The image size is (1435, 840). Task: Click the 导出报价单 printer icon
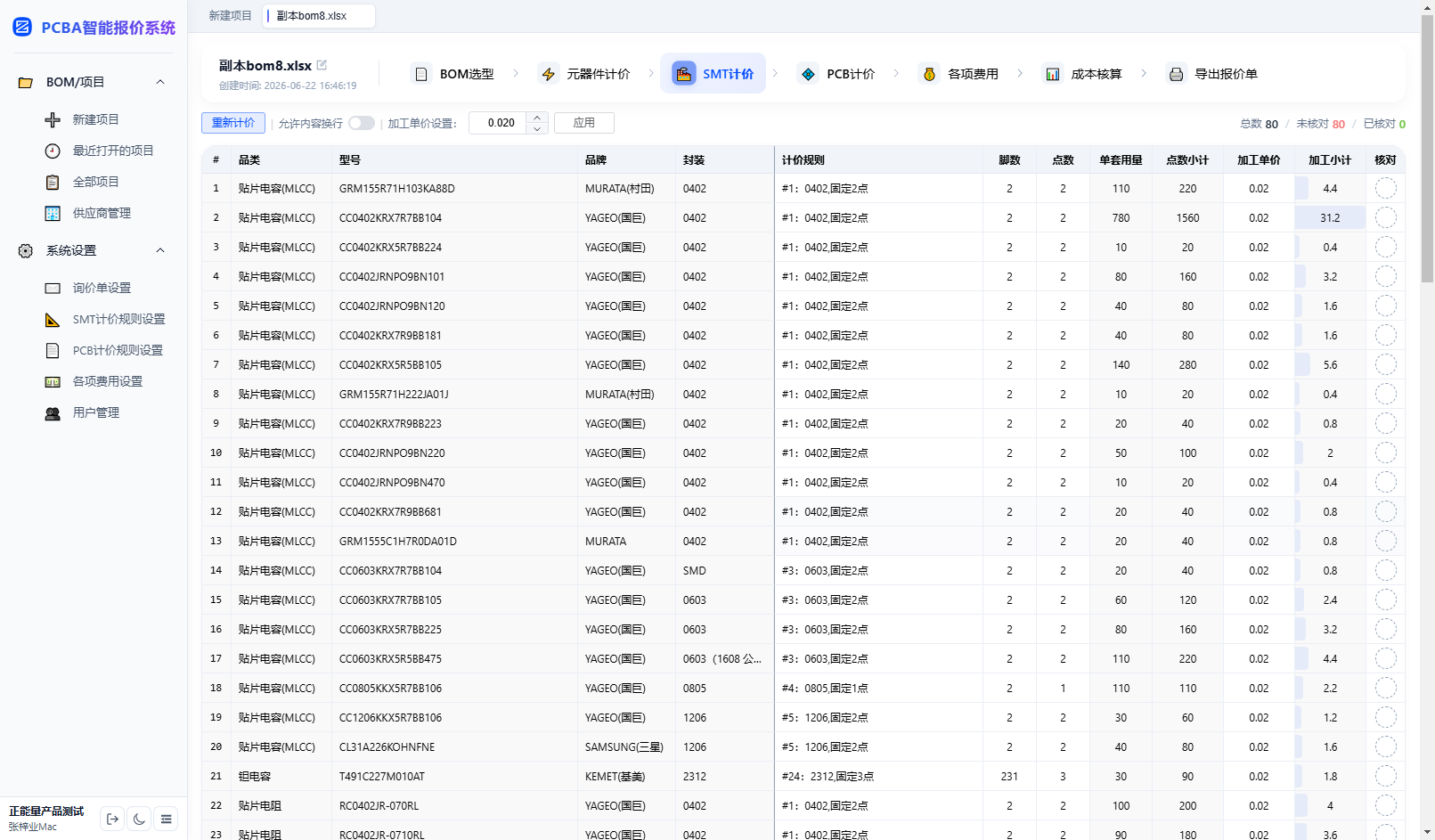click(1176, 74)
